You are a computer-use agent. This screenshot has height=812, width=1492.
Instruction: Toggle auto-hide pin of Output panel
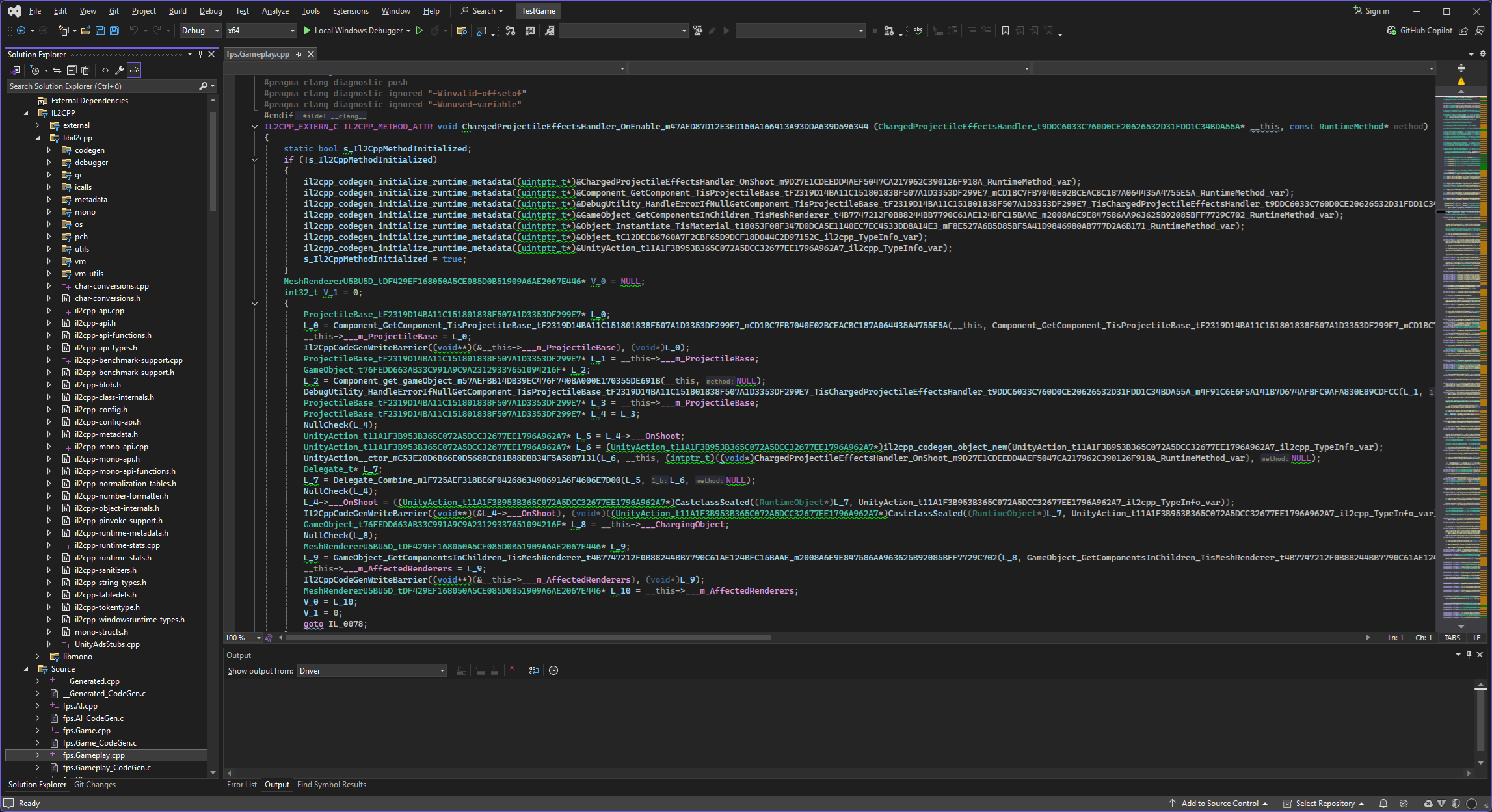point(1469,655)
